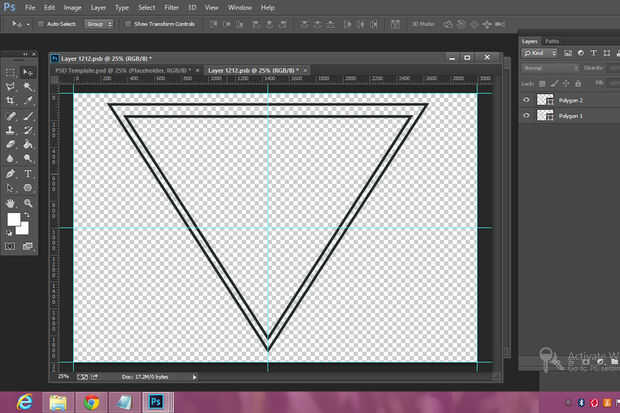Image resolution: width=620 pixels, height=413 pixels.
Task: Filter layers by type layer icon
Action: click(x=593, y=53)
